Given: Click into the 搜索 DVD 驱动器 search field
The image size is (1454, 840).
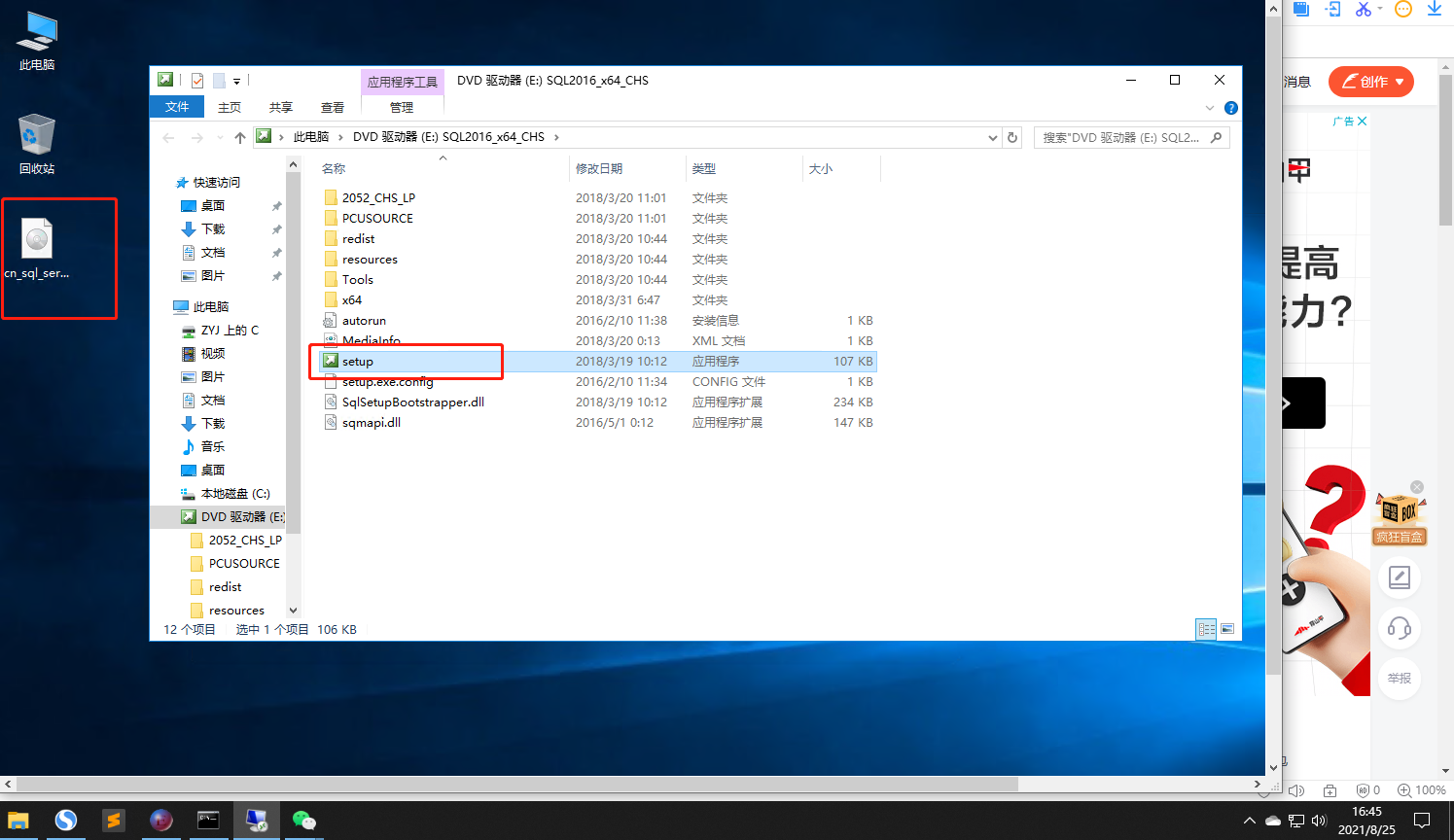Looking at the screenshot, I should 1132,138.
